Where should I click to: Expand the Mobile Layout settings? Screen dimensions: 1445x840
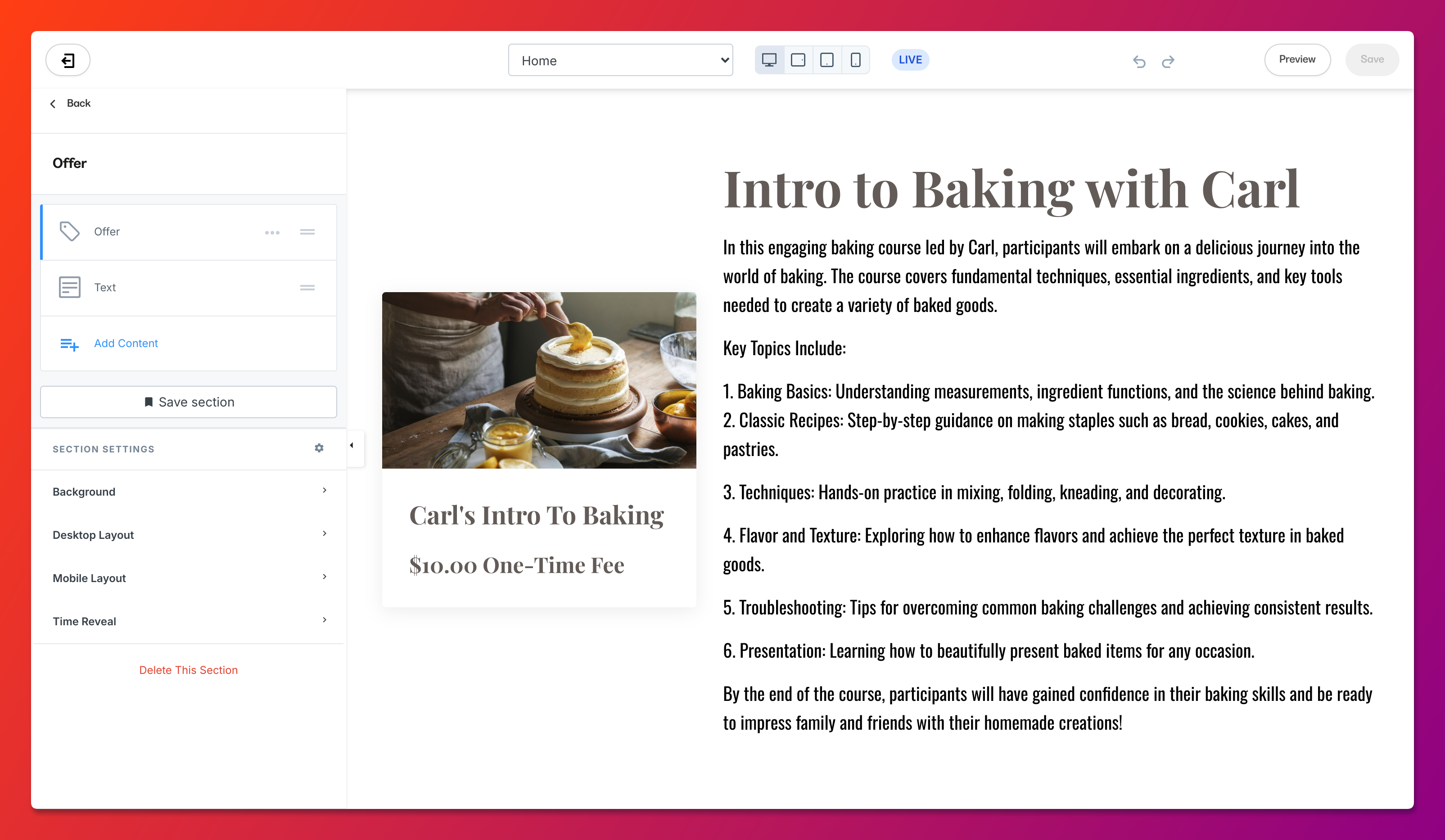(189, 578)
